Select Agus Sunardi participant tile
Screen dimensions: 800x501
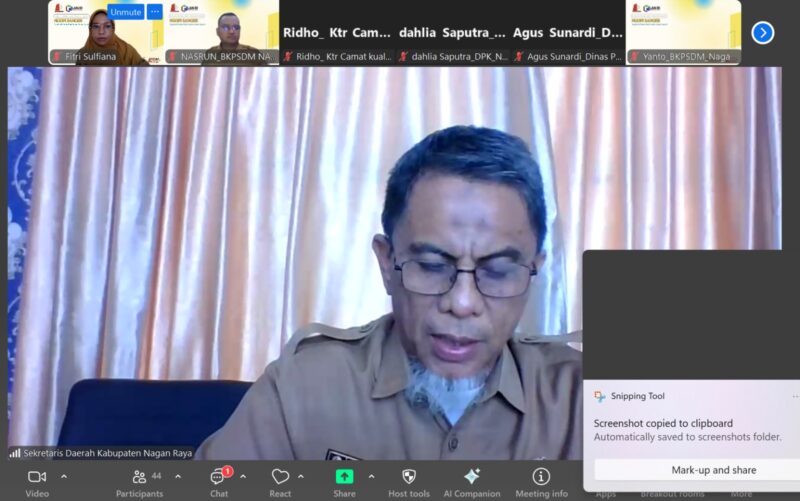click(568, 33)
